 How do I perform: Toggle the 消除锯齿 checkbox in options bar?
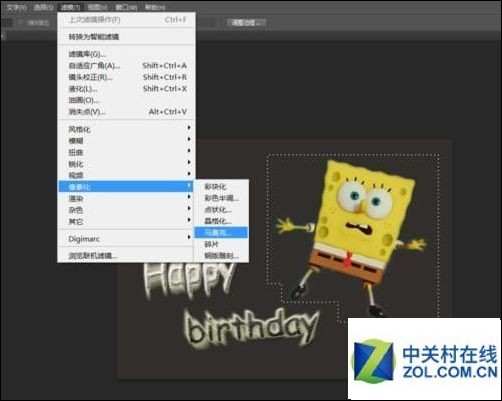click(21, 23)
